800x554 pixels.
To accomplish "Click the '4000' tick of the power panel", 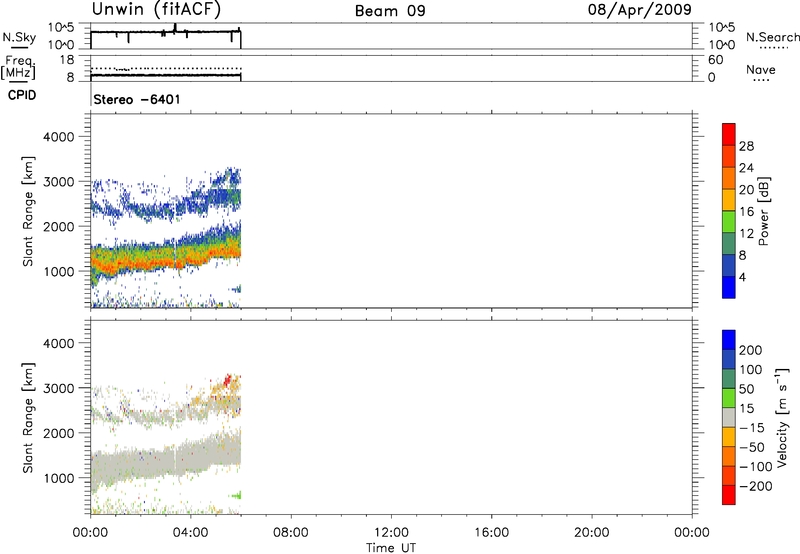I will pos(59,137).
